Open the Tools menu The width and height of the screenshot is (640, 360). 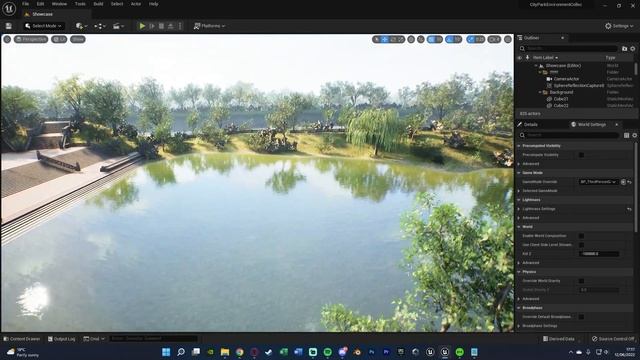point(80,4)
